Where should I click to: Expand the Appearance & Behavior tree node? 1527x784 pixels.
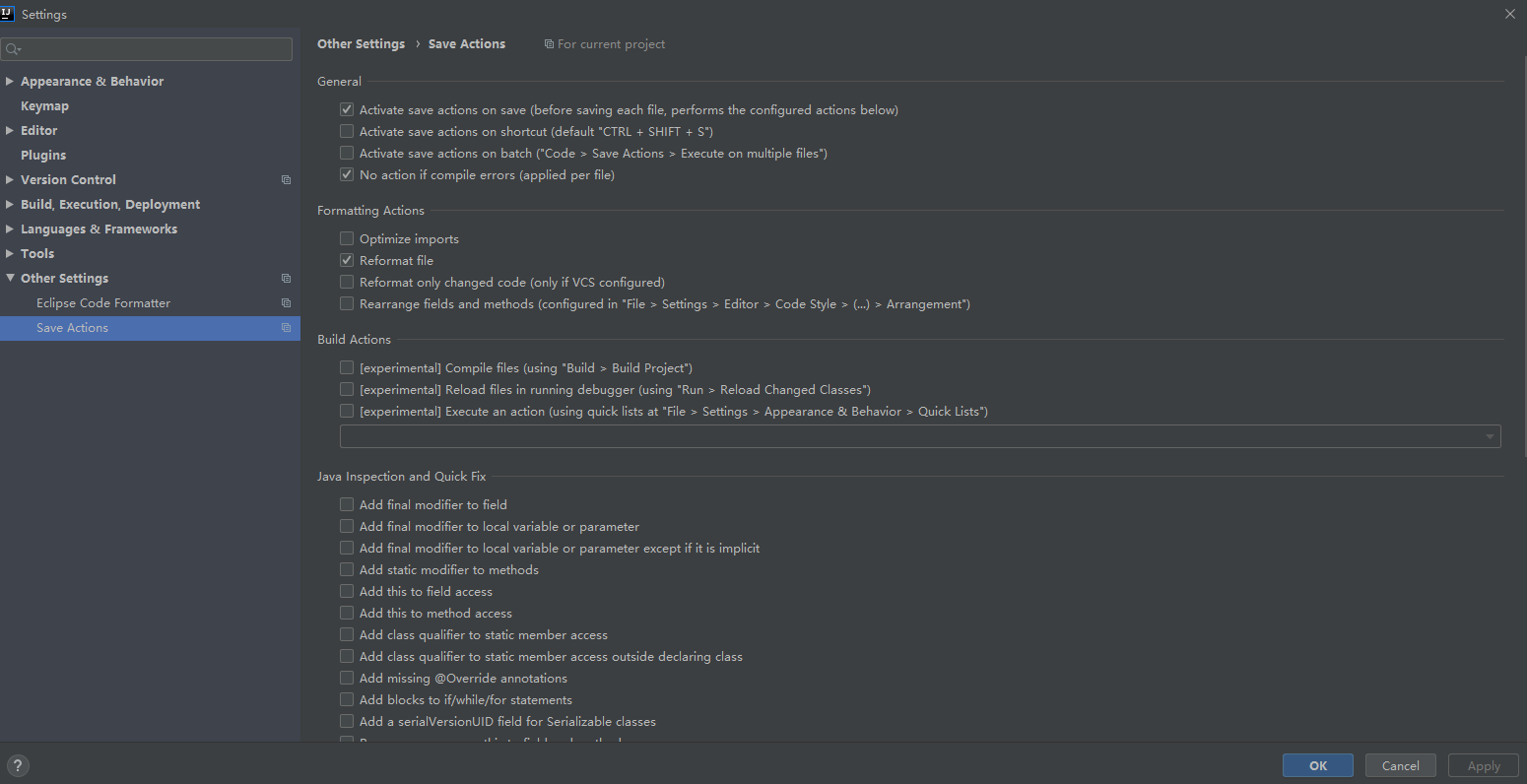coord(10,82)
